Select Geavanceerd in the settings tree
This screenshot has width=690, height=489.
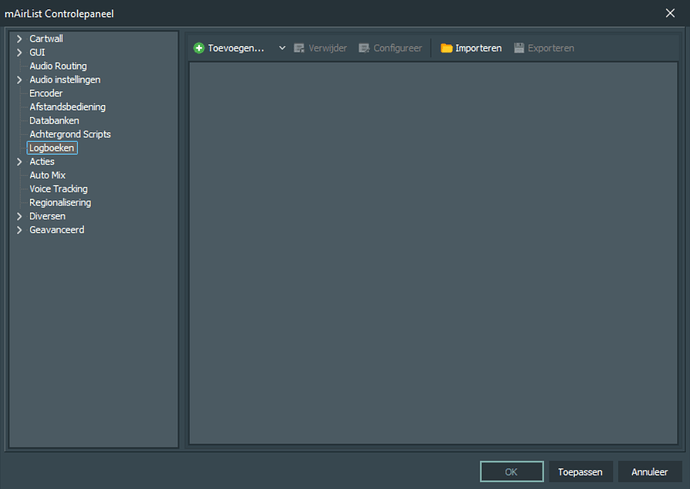[57, 230]
